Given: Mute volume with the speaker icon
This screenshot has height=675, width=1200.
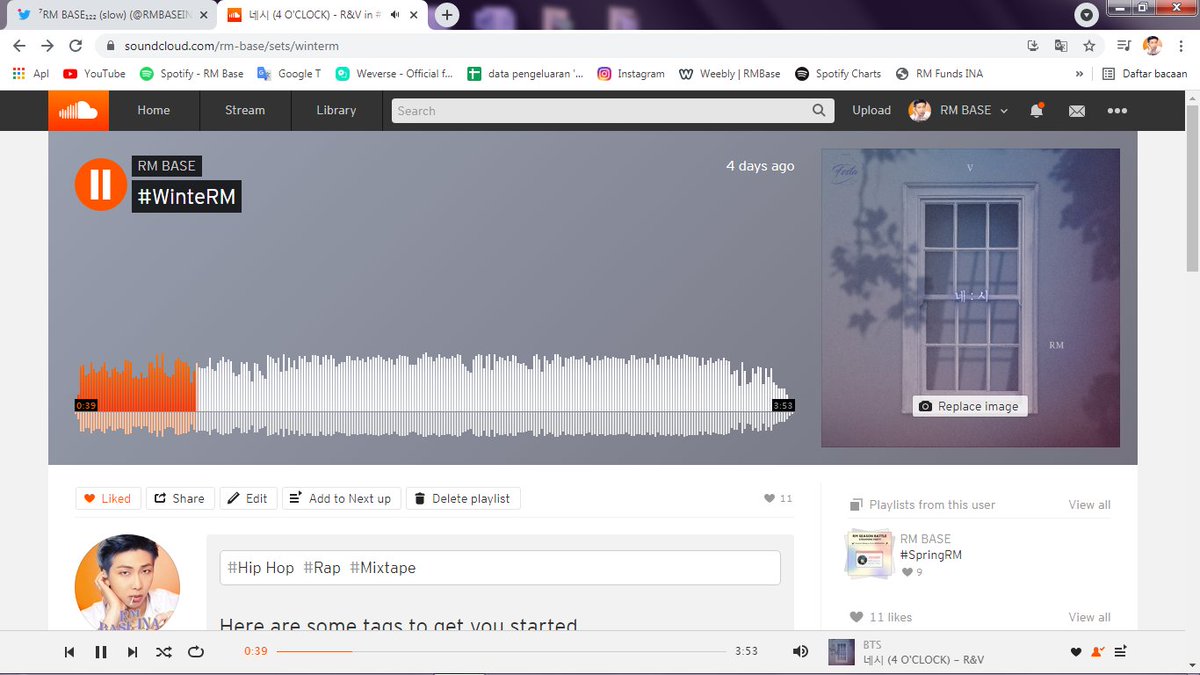Looking at the screenshot, I should (x=800, y=651).
